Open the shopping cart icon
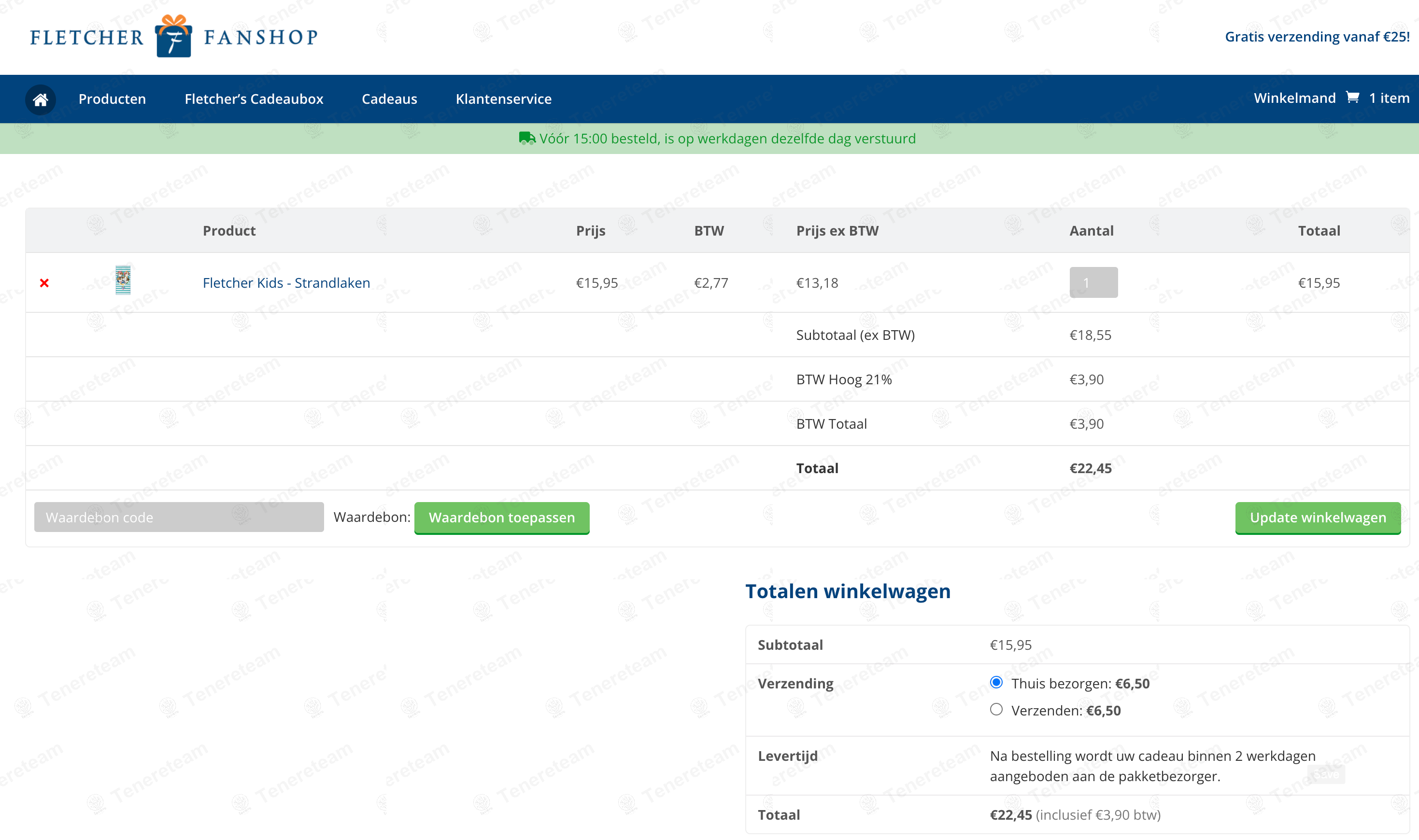The image size is (1419, 840). [1352, 98]
